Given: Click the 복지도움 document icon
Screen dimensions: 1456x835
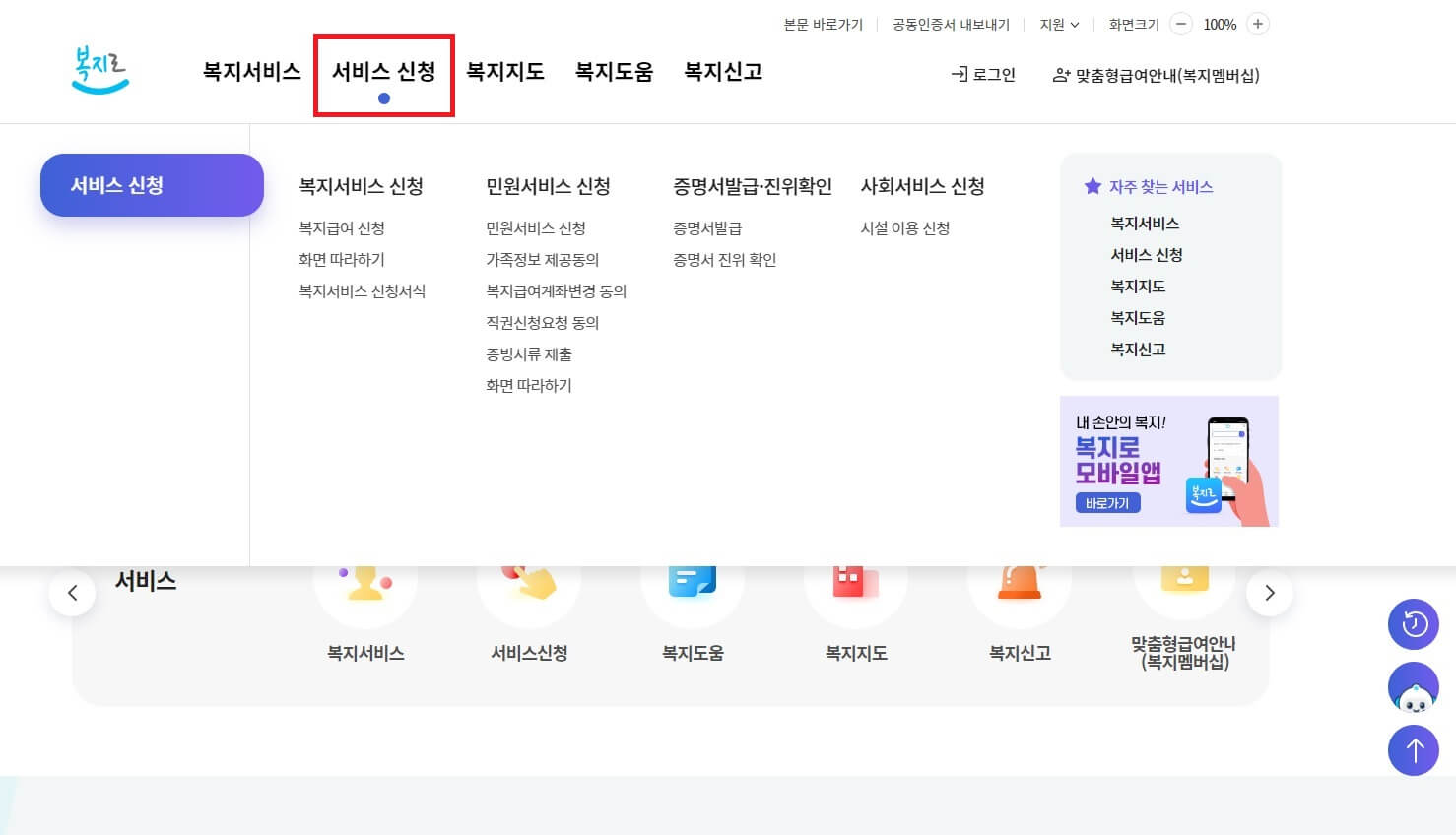Looking at the screenshot, I should coord(693,591).
